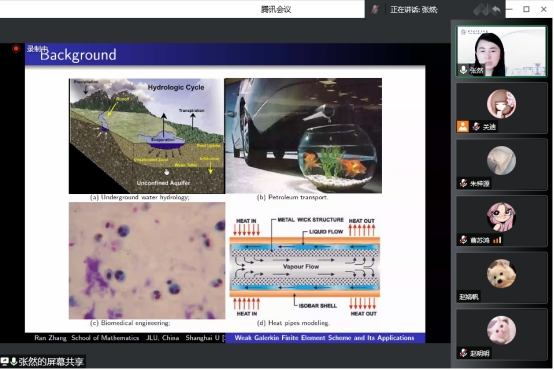Click the reply arrow icon near window controls
This screenshot has width=554, height=370.
[x=496, y=10]
